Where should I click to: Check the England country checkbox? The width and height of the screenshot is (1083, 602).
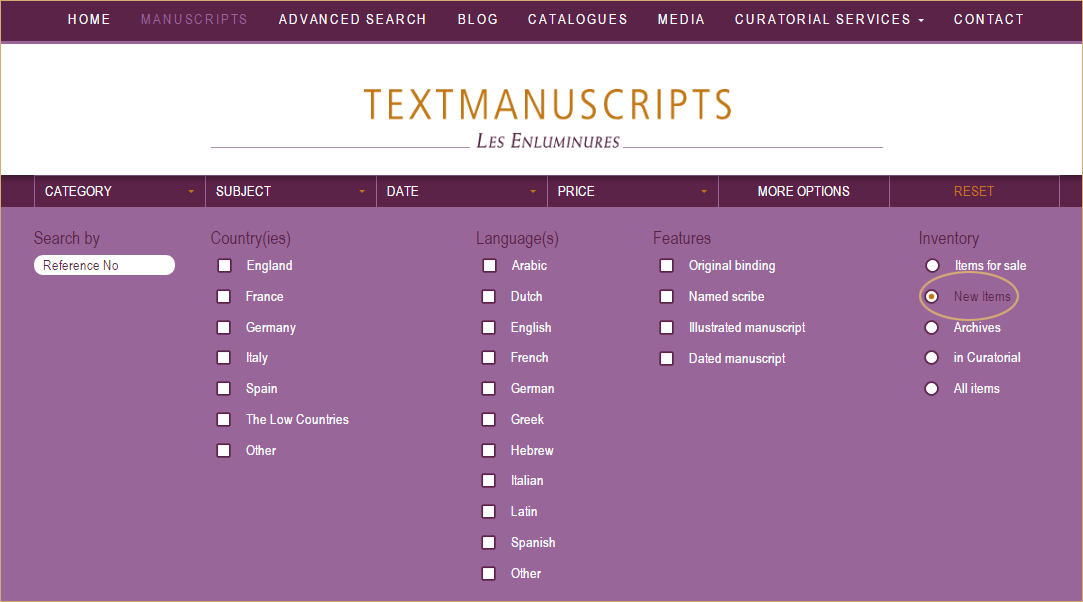point(224,266)
